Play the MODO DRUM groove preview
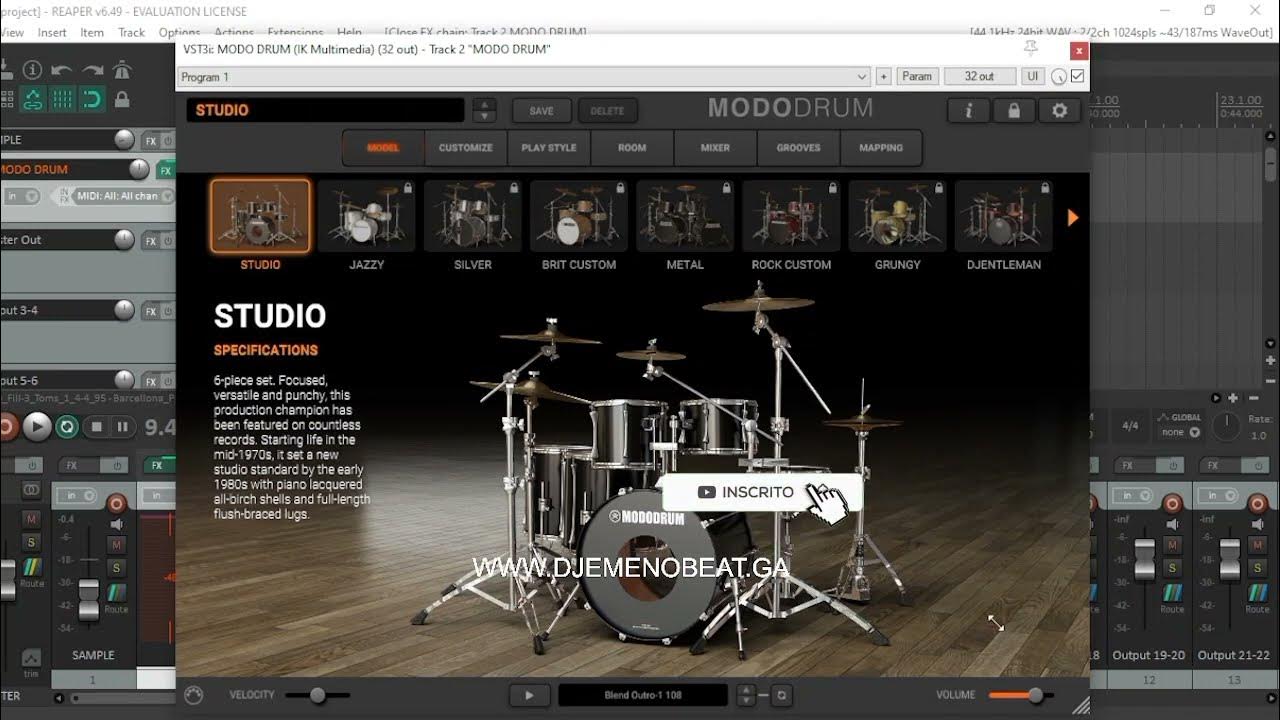 [x=529, y=695]
